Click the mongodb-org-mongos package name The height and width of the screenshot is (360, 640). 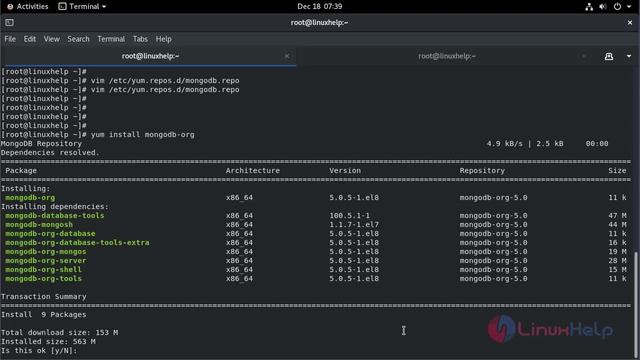46,251
